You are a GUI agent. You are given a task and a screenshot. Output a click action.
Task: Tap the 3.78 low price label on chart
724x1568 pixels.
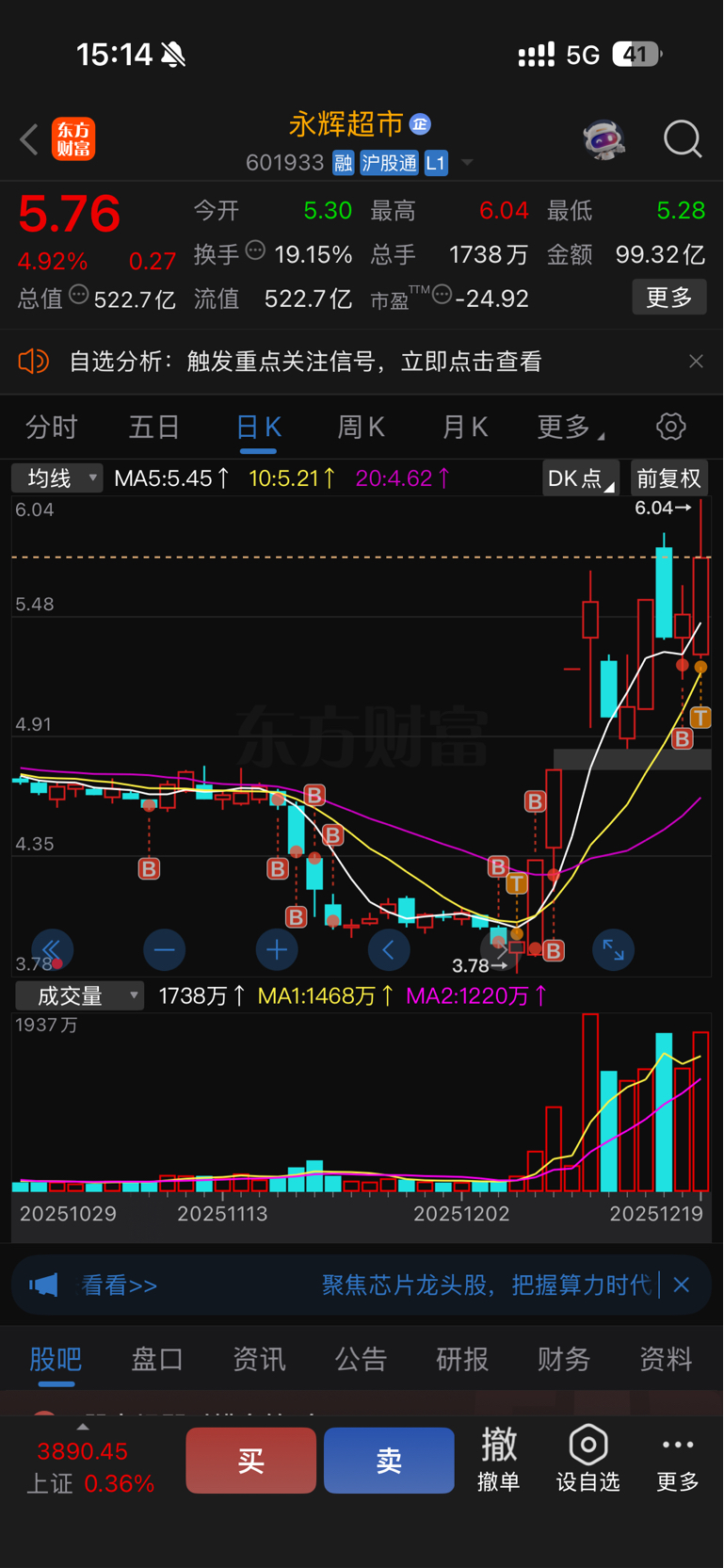pyautogui.click(x=480, y=965)
